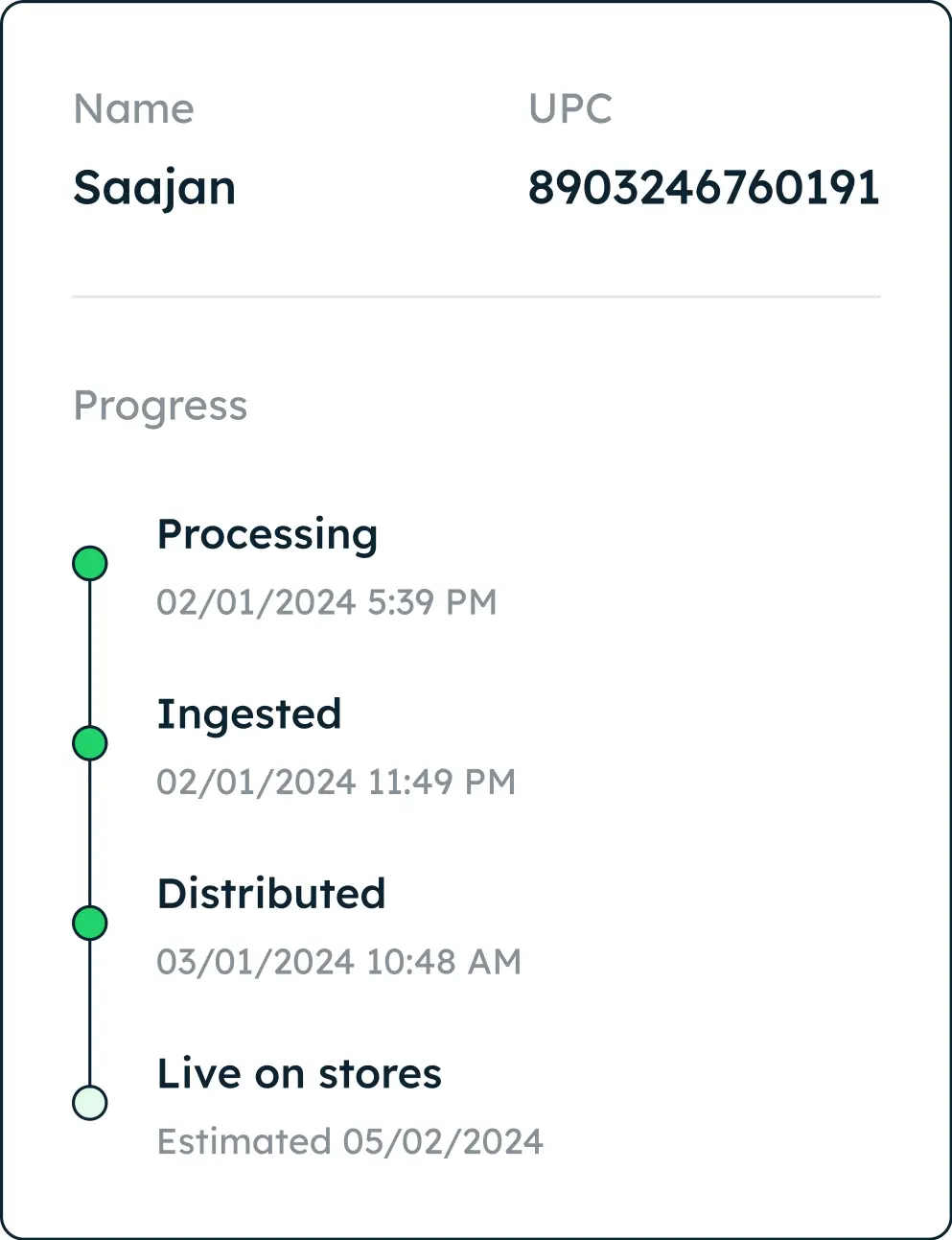
Task: Click the divider line below the name
Action: (476, 297)
